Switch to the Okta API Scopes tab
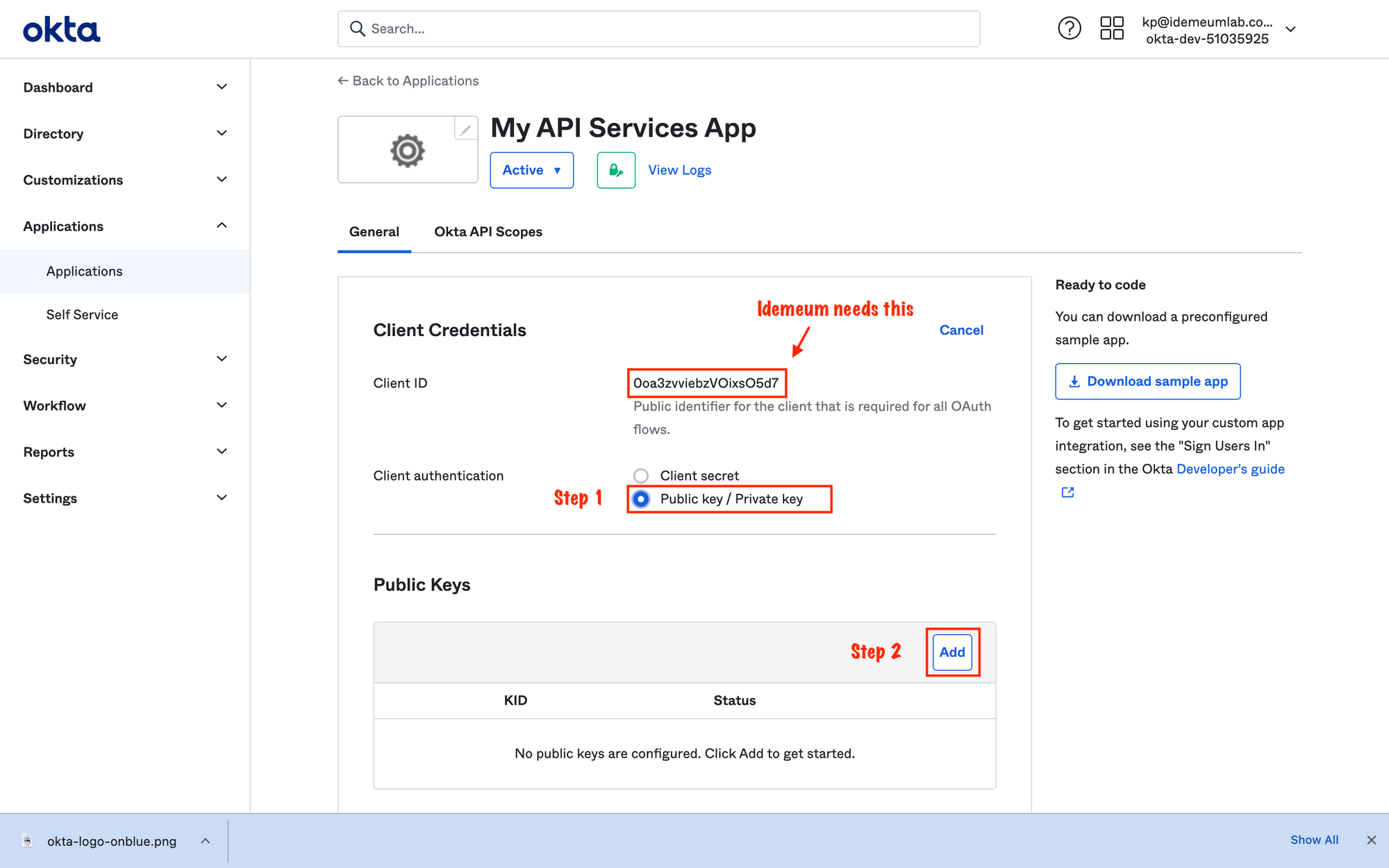Screen dimensions: 1389x868 [x=488, y=232]
